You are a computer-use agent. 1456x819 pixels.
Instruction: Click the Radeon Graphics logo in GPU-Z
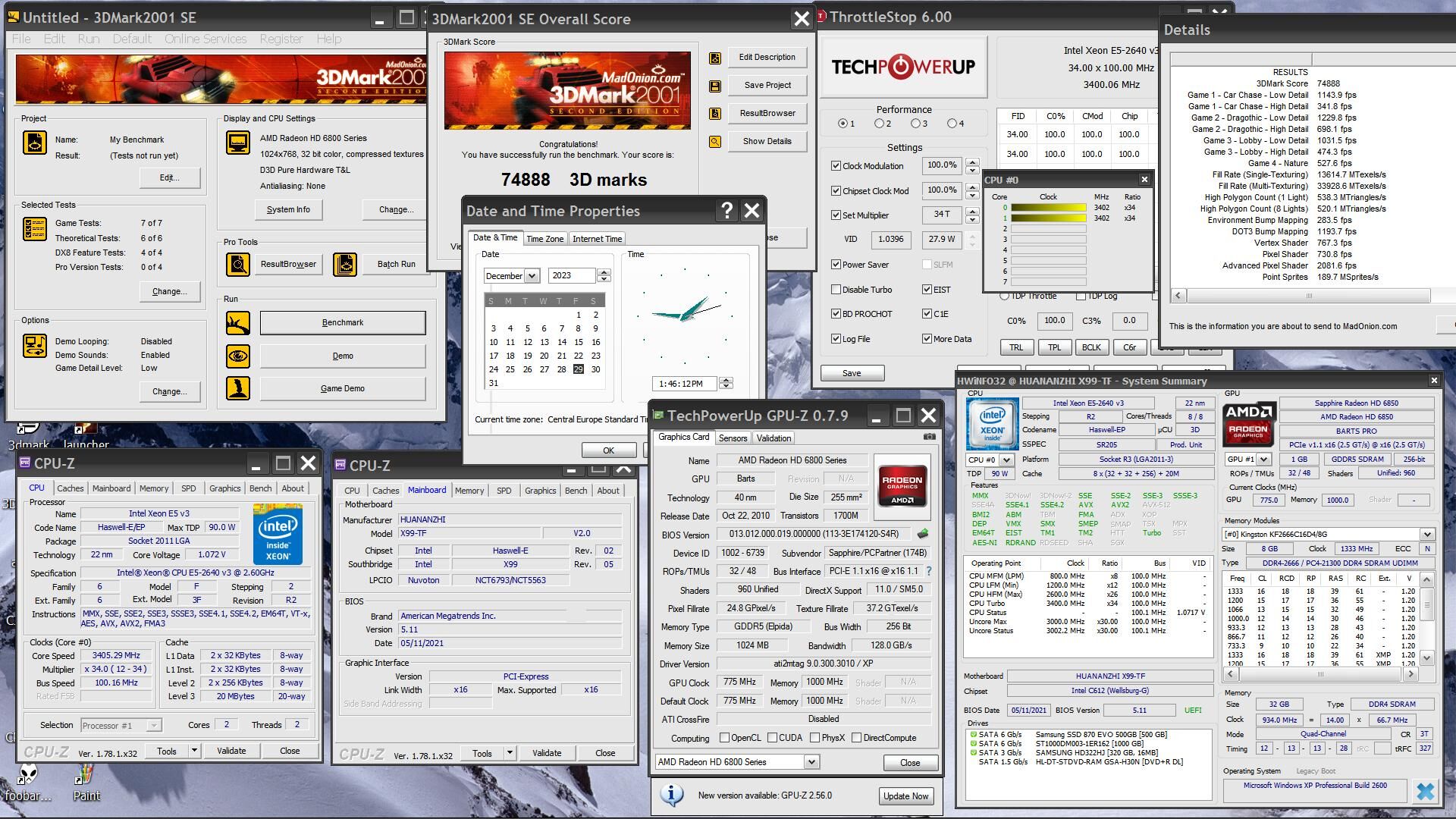[902, 485]
